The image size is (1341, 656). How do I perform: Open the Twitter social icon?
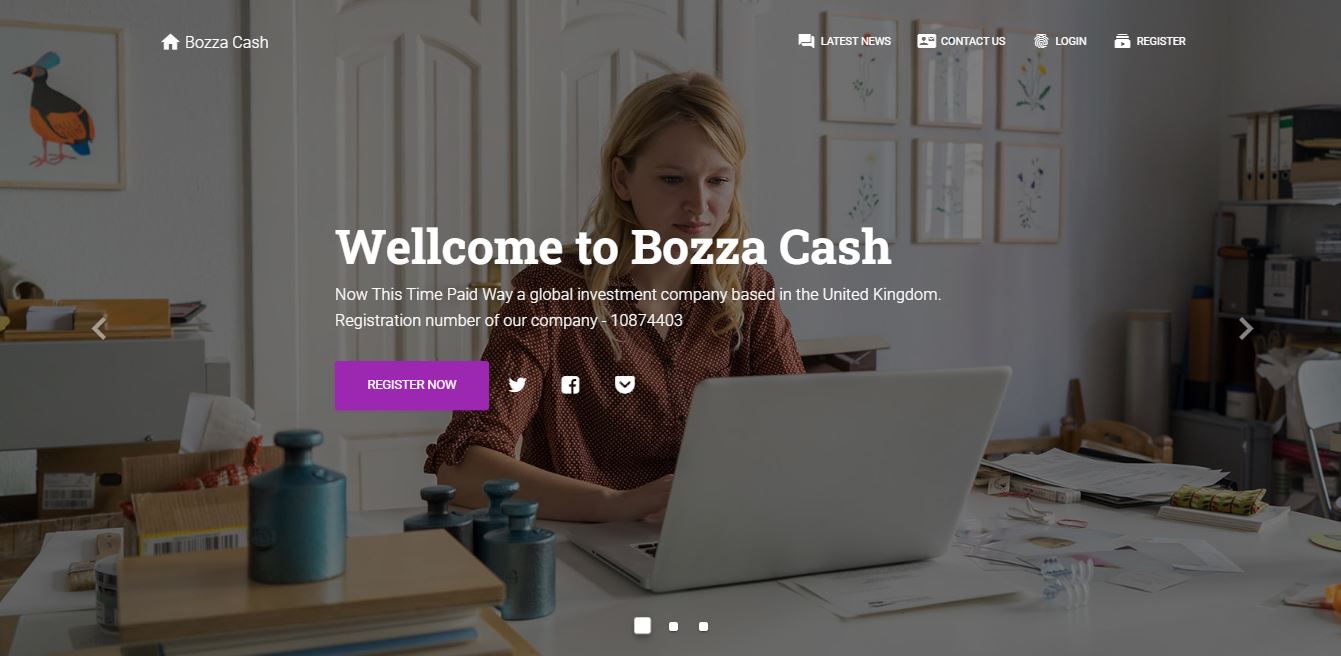click(x=517, y=385)
